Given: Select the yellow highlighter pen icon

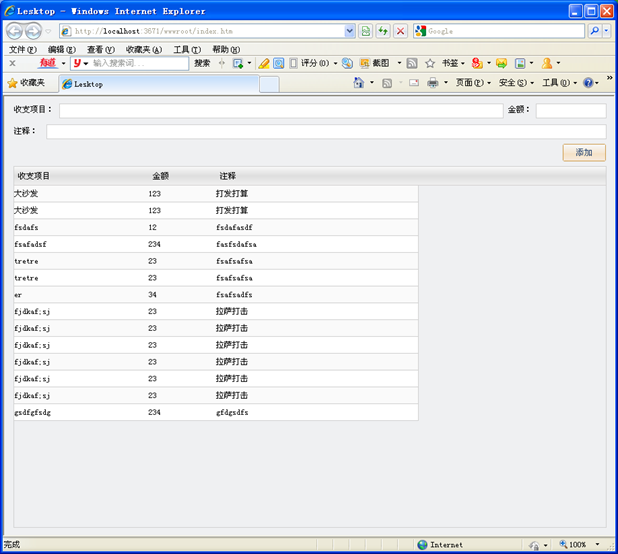Looking at the screenshot, I should (264, 63).
